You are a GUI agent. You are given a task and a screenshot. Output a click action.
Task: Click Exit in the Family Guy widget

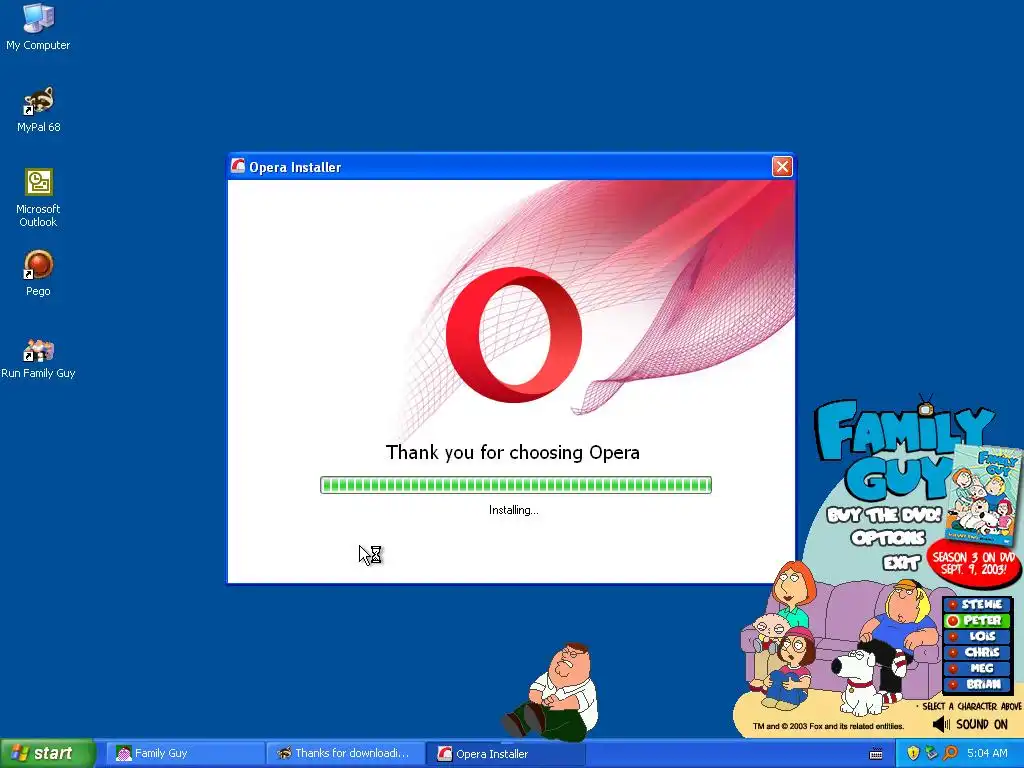[901, 562]
